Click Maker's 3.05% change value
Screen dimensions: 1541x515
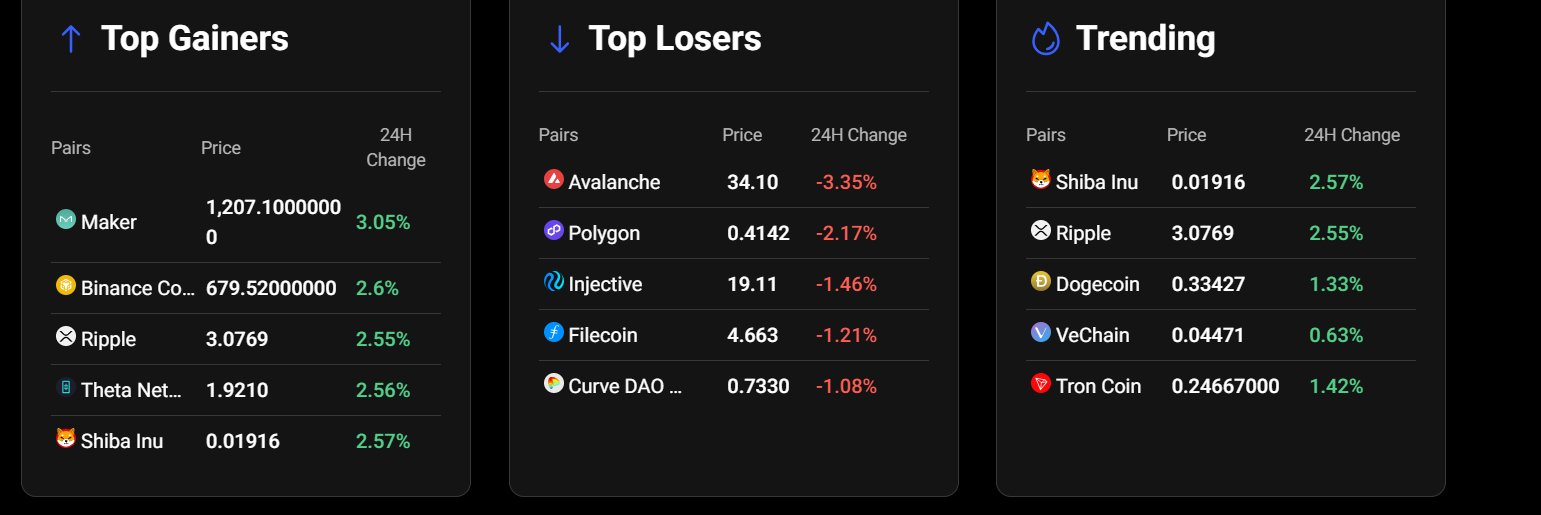(383, 222)
